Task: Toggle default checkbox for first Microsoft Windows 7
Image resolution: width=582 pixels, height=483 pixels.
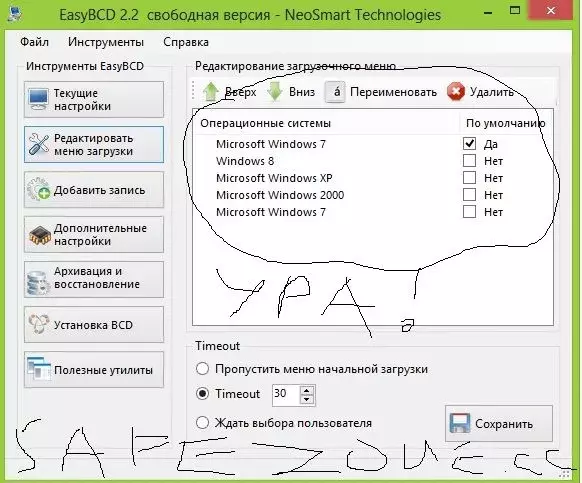Action: [469, 143]
